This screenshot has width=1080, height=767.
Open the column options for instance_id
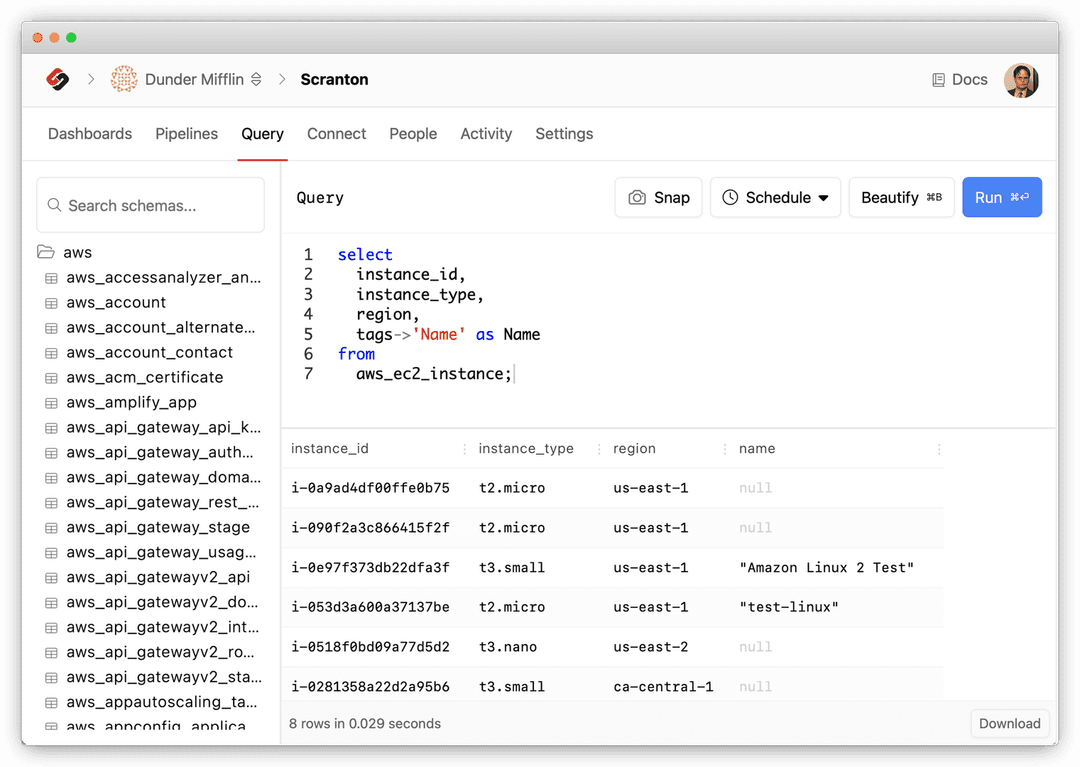(x=466, y=449)
